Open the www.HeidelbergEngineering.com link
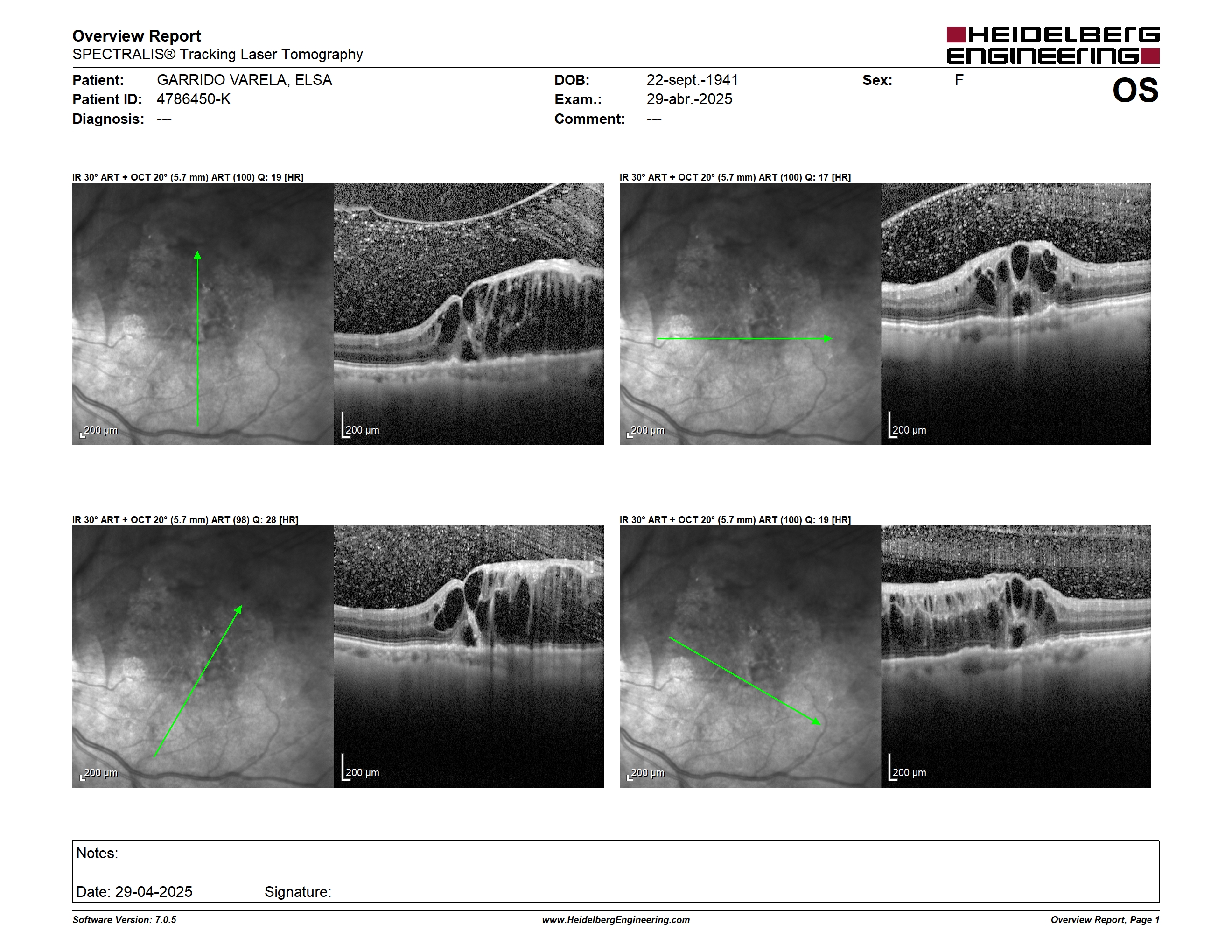1232x952 pixels. [616, 919]
